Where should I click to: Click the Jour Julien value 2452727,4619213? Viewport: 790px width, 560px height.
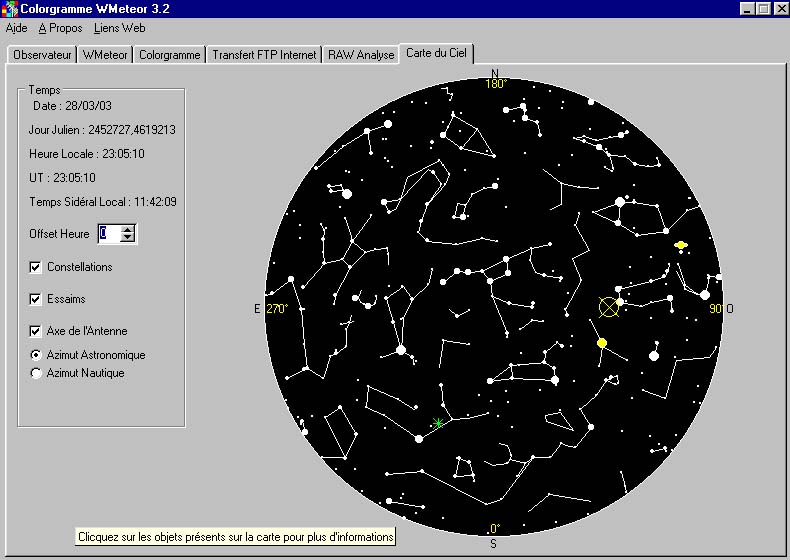tap(132, 130)
